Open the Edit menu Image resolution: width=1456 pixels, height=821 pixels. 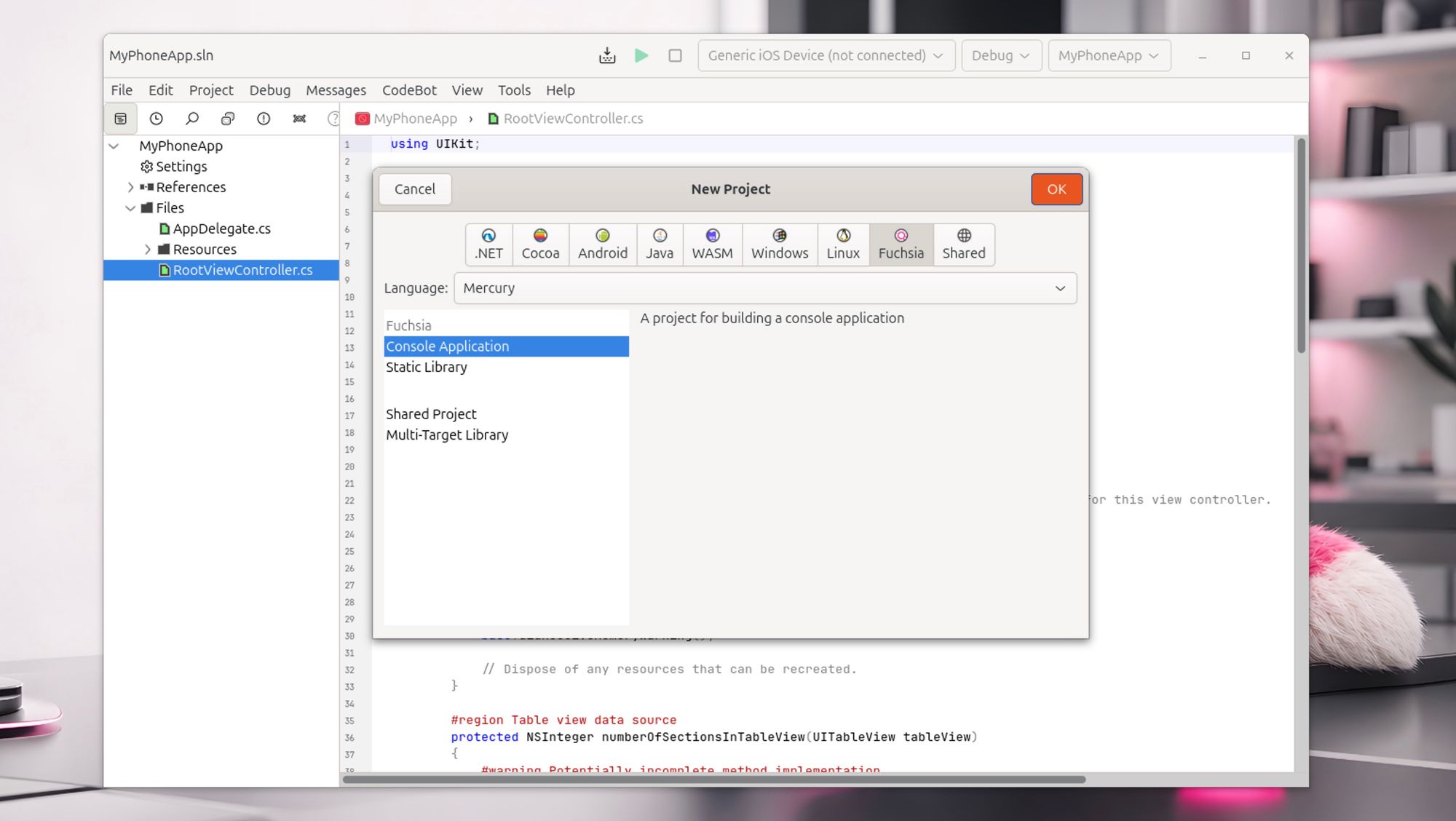tap(160, 90)
